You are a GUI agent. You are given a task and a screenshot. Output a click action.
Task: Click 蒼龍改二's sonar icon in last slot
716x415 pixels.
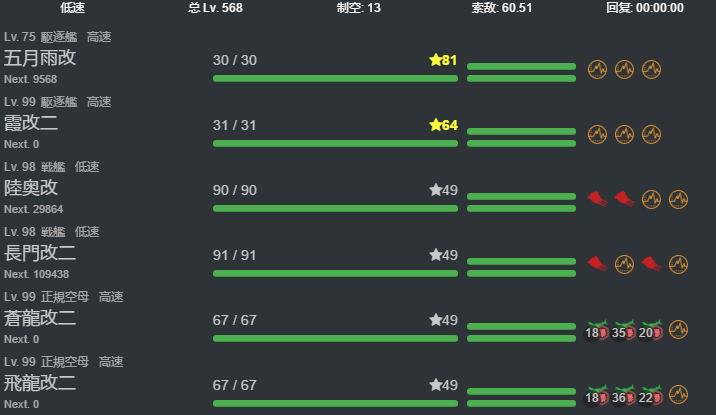[678, 329]
